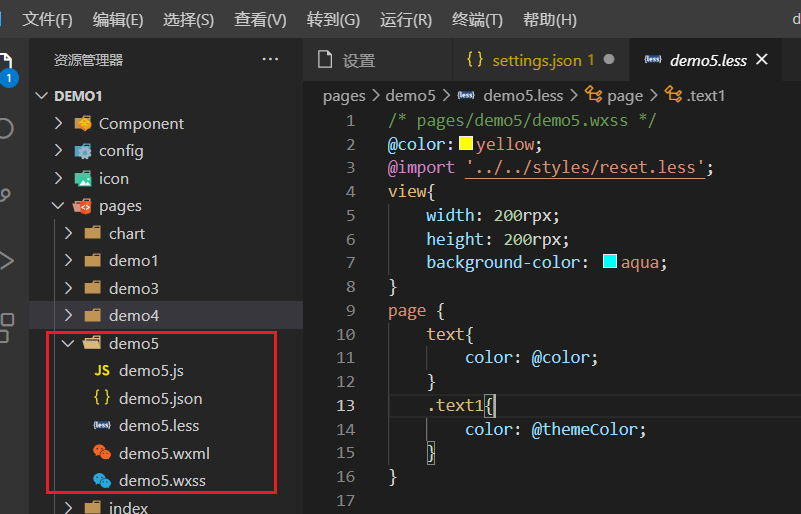The height and width of the screenshot is (514, 801).
Task: Collapse the DEMO1 root folder
Action: point(42,96)
